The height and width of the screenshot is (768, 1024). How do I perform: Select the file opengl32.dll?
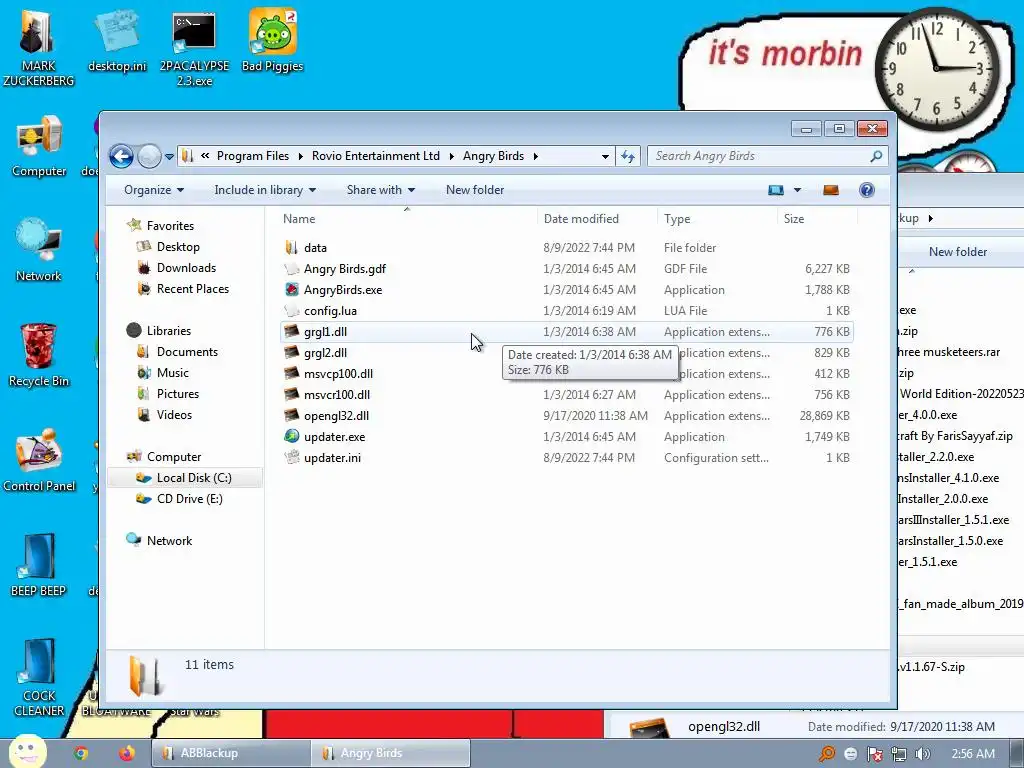coord(336,415)
